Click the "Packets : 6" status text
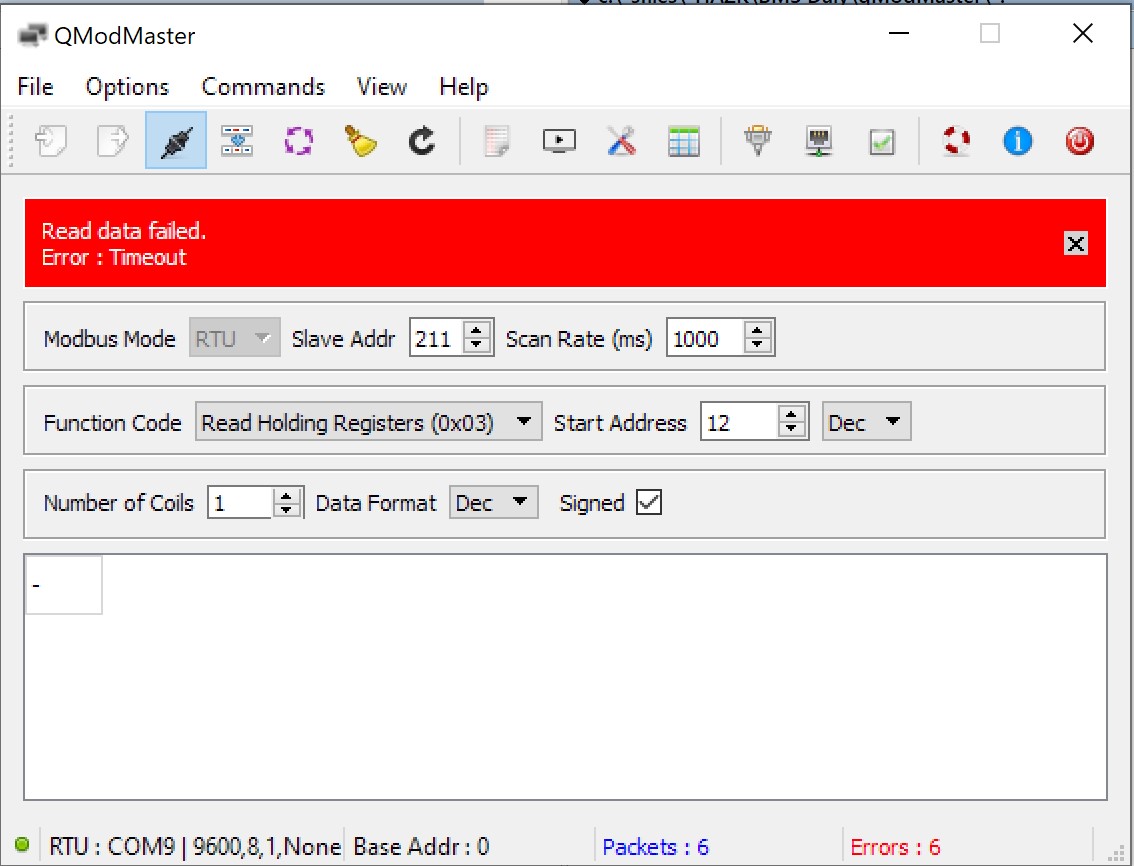 [x=655, y=846]
